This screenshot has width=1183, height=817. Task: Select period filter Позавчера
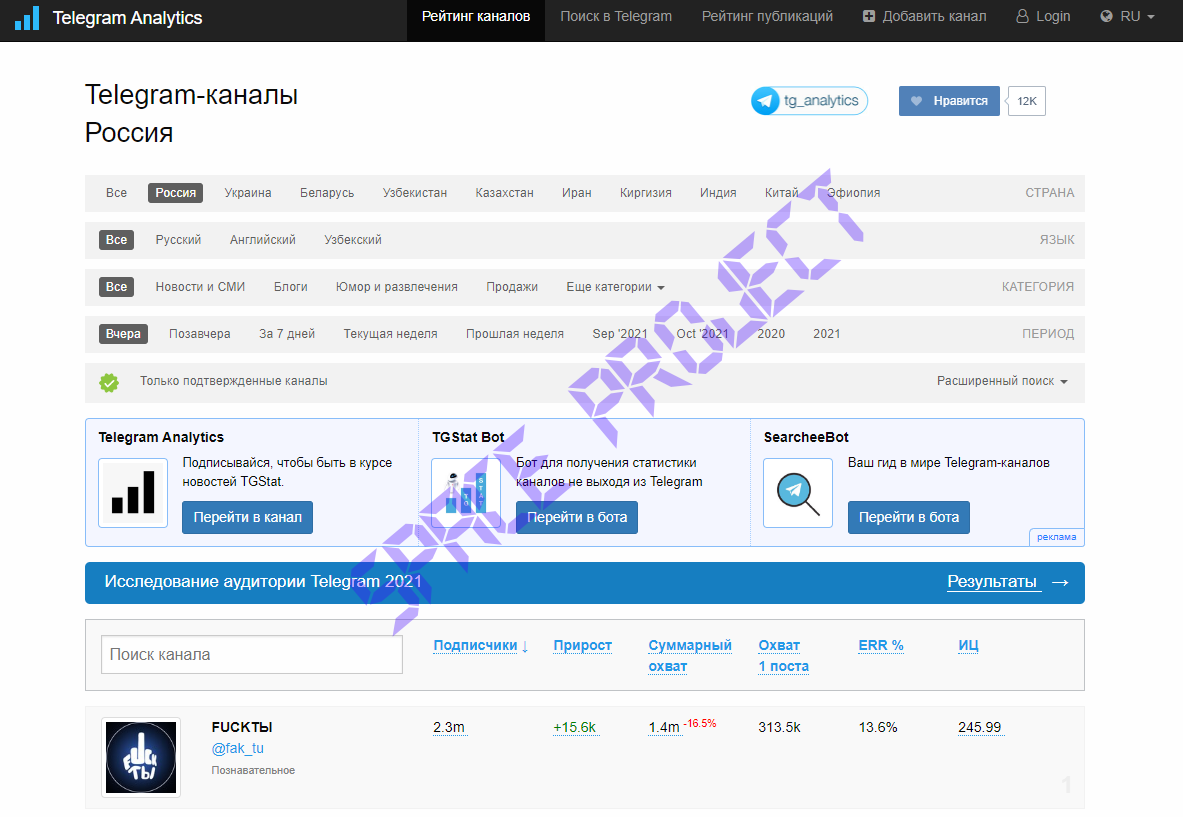[200, 334]
